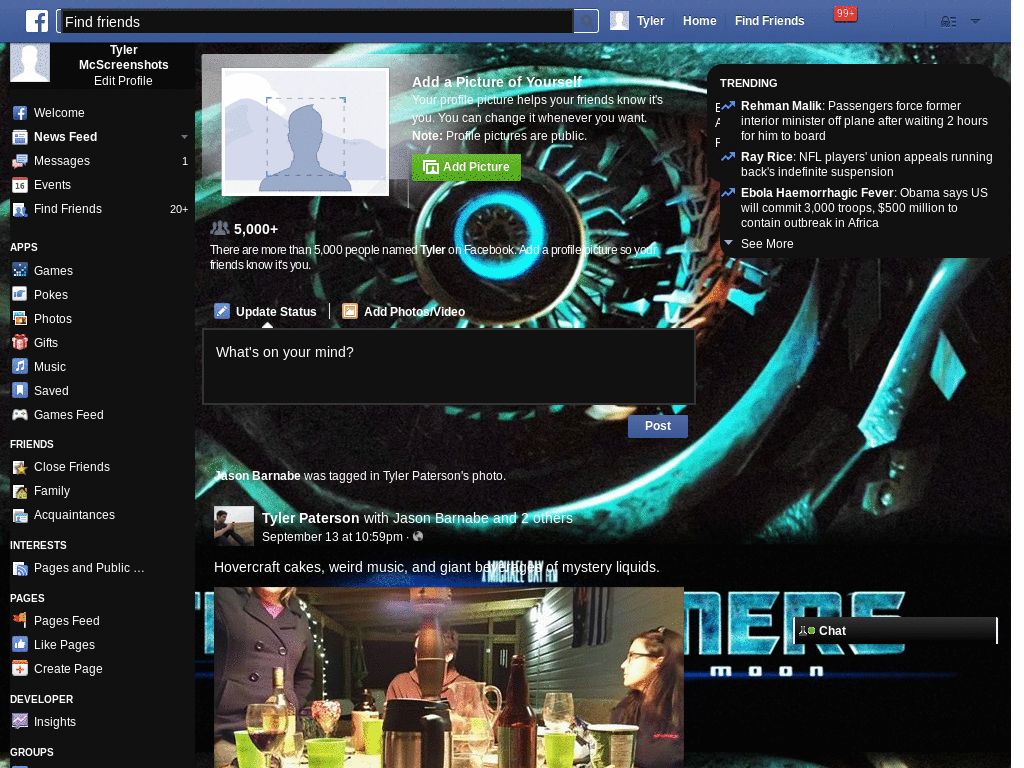Click the Gifts app icon
Image resolution: width=1024 pixels, height=768 pixels.
point(20,342)
